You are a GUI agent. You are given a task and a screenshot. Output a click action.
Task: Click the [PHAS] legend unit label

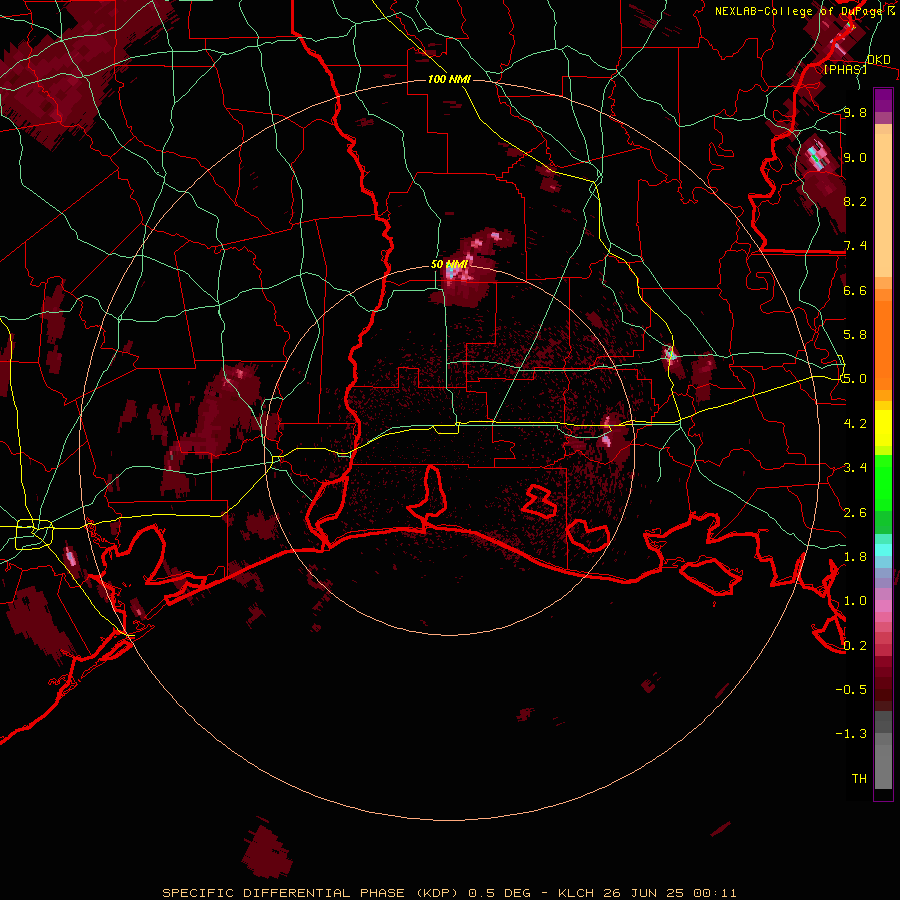[845, 69]
